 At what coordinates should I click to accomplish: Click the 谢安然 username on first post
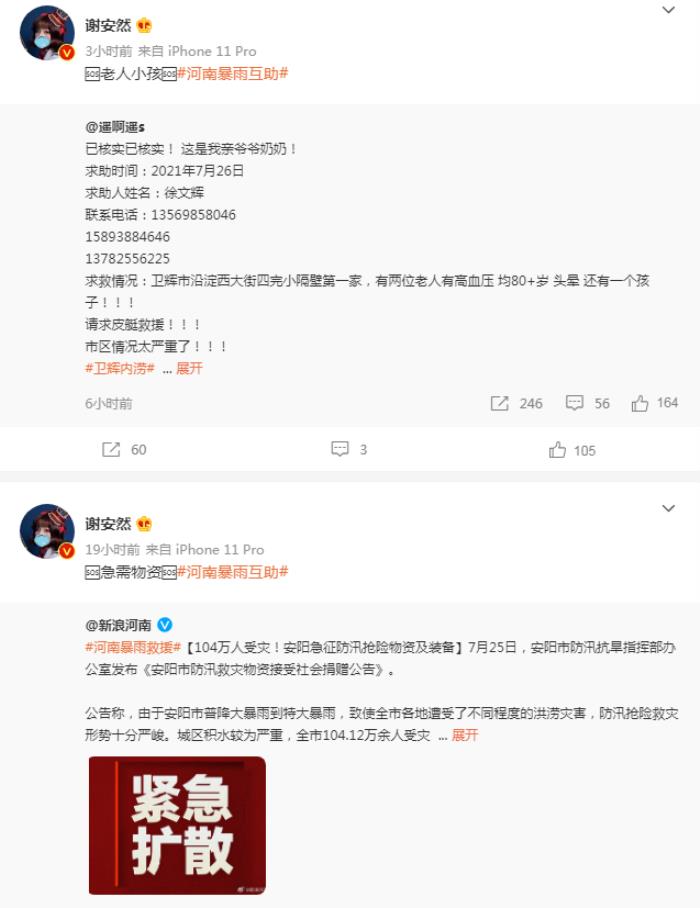[108, 25]
